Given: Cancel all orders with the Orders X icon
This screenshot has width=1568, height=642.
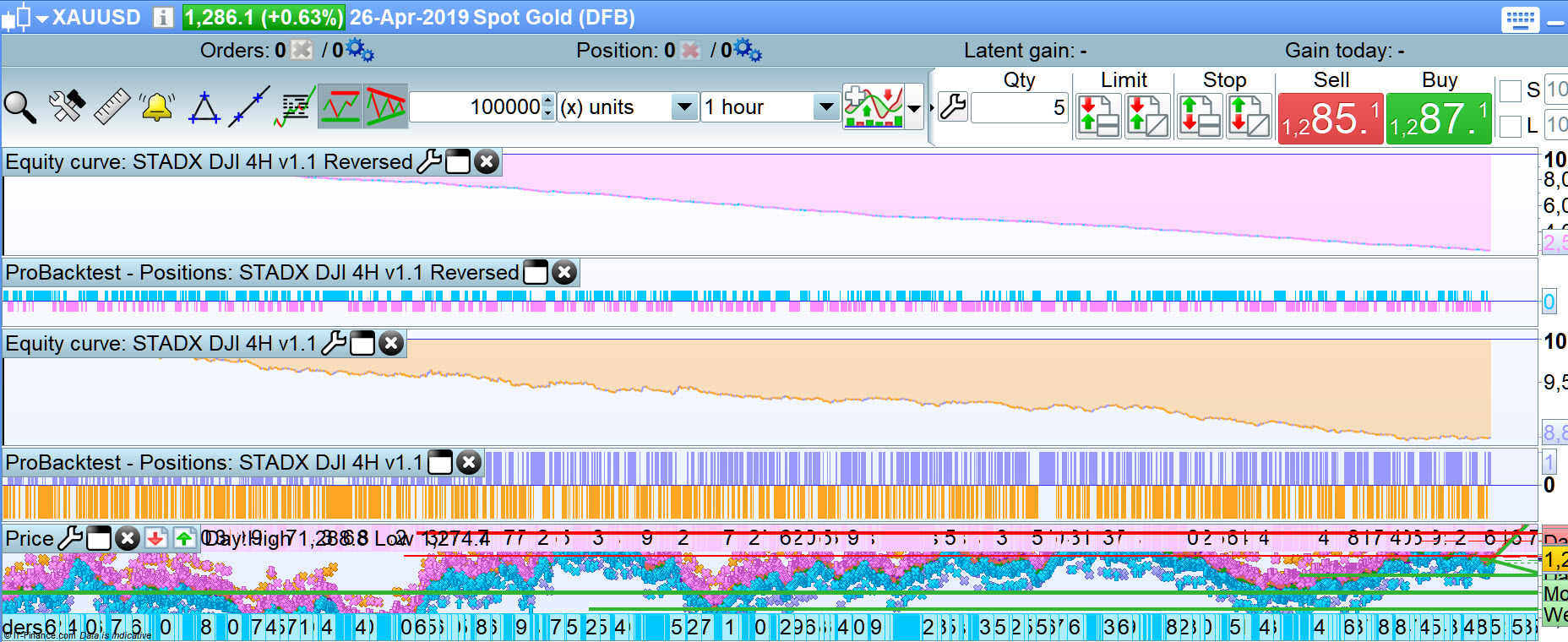Looking at the screenshot, I should click(302, 51).
